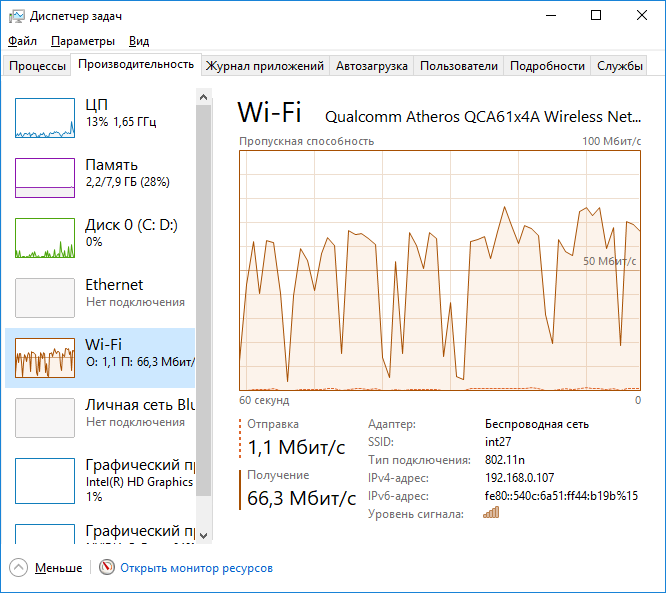This screenshot has height=593, width=666.
Task: Open the Вид menu
Action: pos(139,41)
